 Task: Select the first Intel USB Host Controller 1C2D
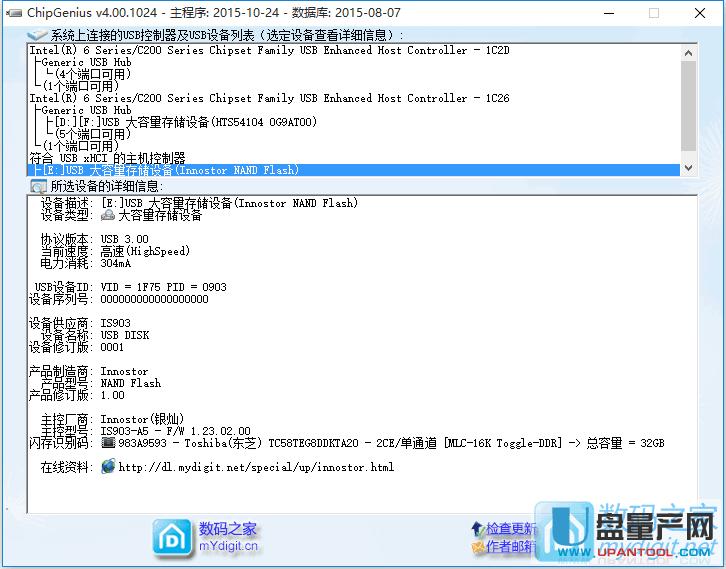pos(268,50)
